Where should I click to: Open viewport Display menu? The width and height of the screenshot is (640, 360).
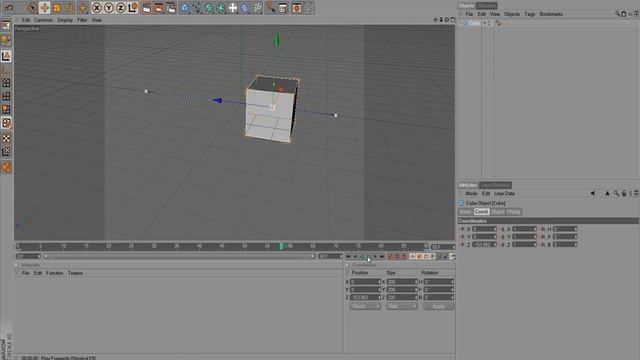(65, 20)
